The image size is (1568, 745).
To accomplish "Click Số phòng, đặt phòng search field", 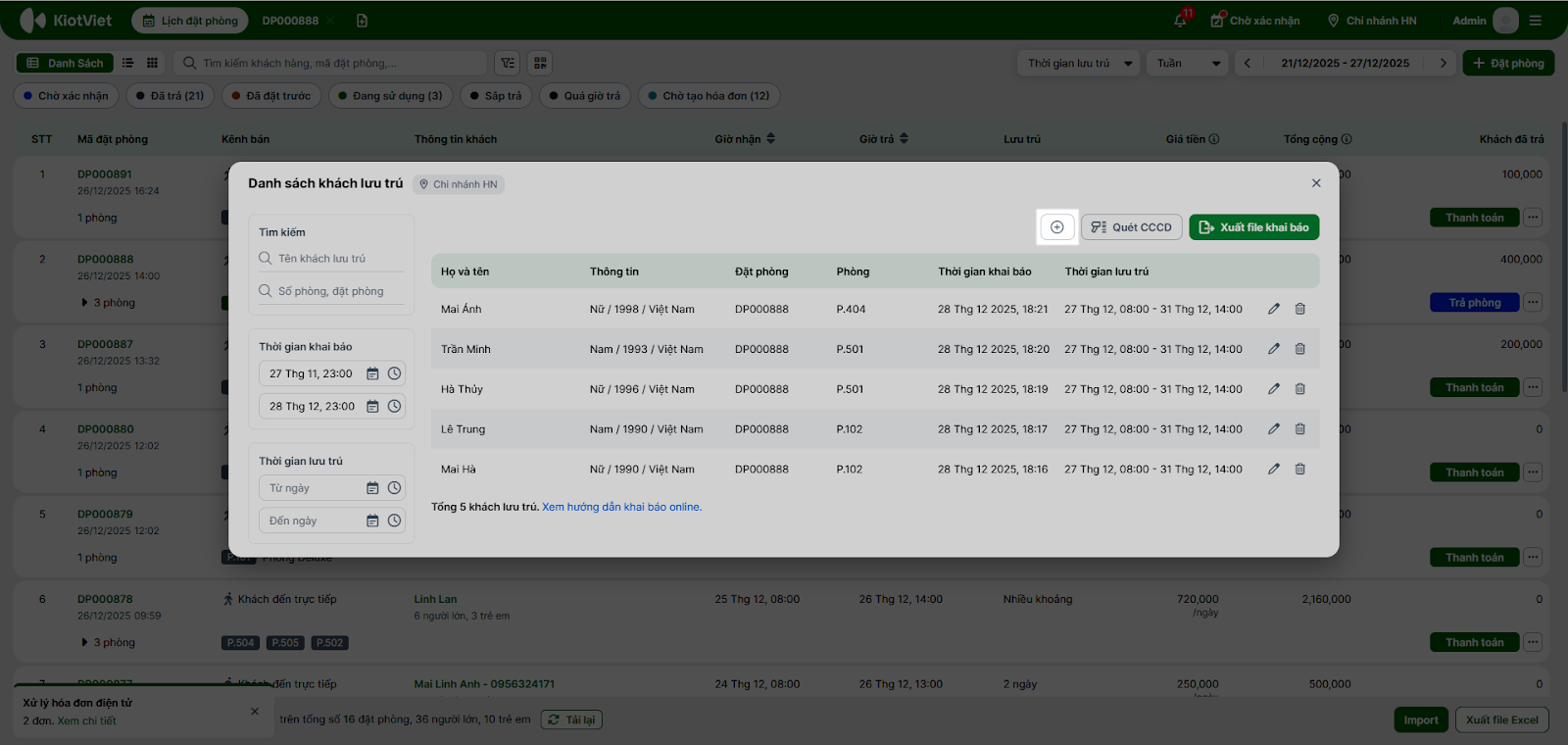I will [x=333, y=291].
